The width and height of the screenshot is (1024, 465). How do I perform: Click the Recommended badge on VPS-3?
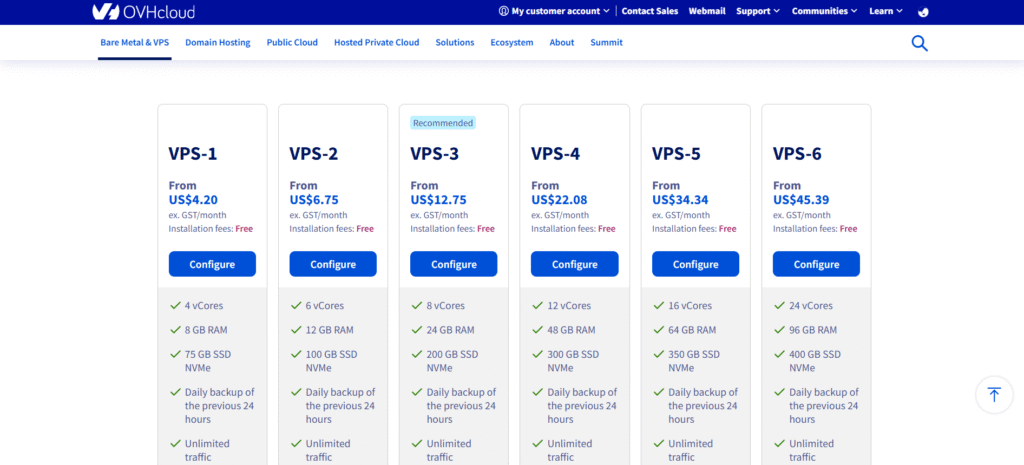(x=442, y=123)
